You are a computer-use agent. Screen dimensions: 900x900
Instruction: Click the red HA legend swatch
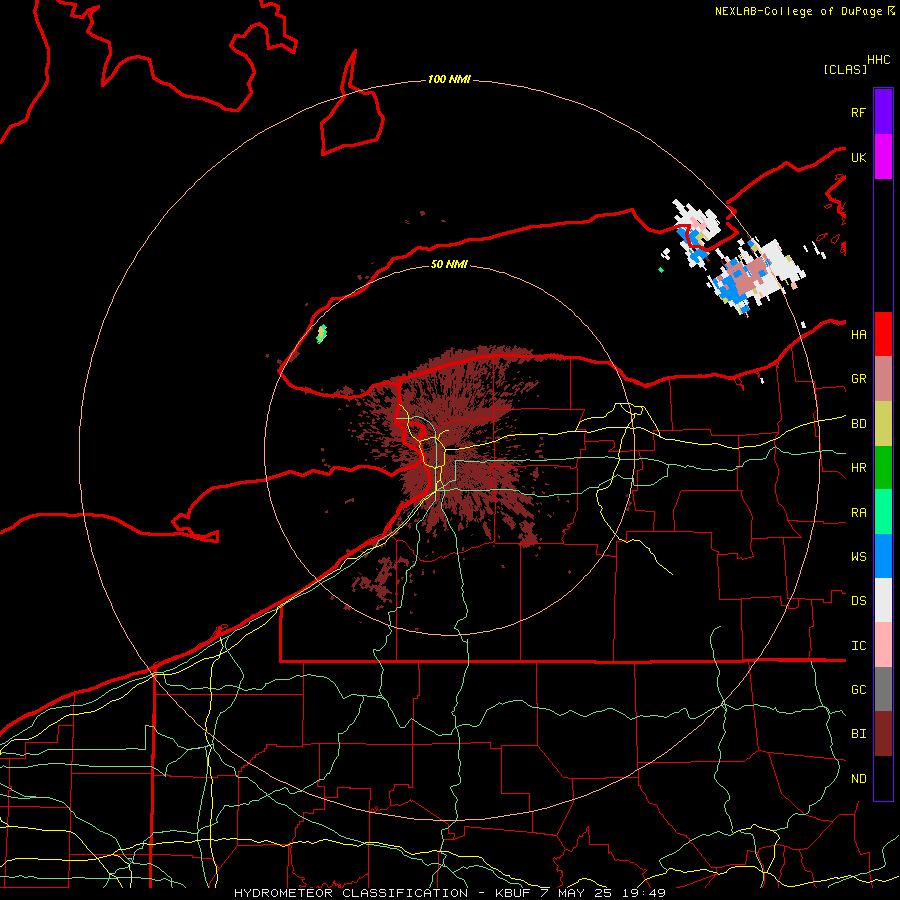883,334
